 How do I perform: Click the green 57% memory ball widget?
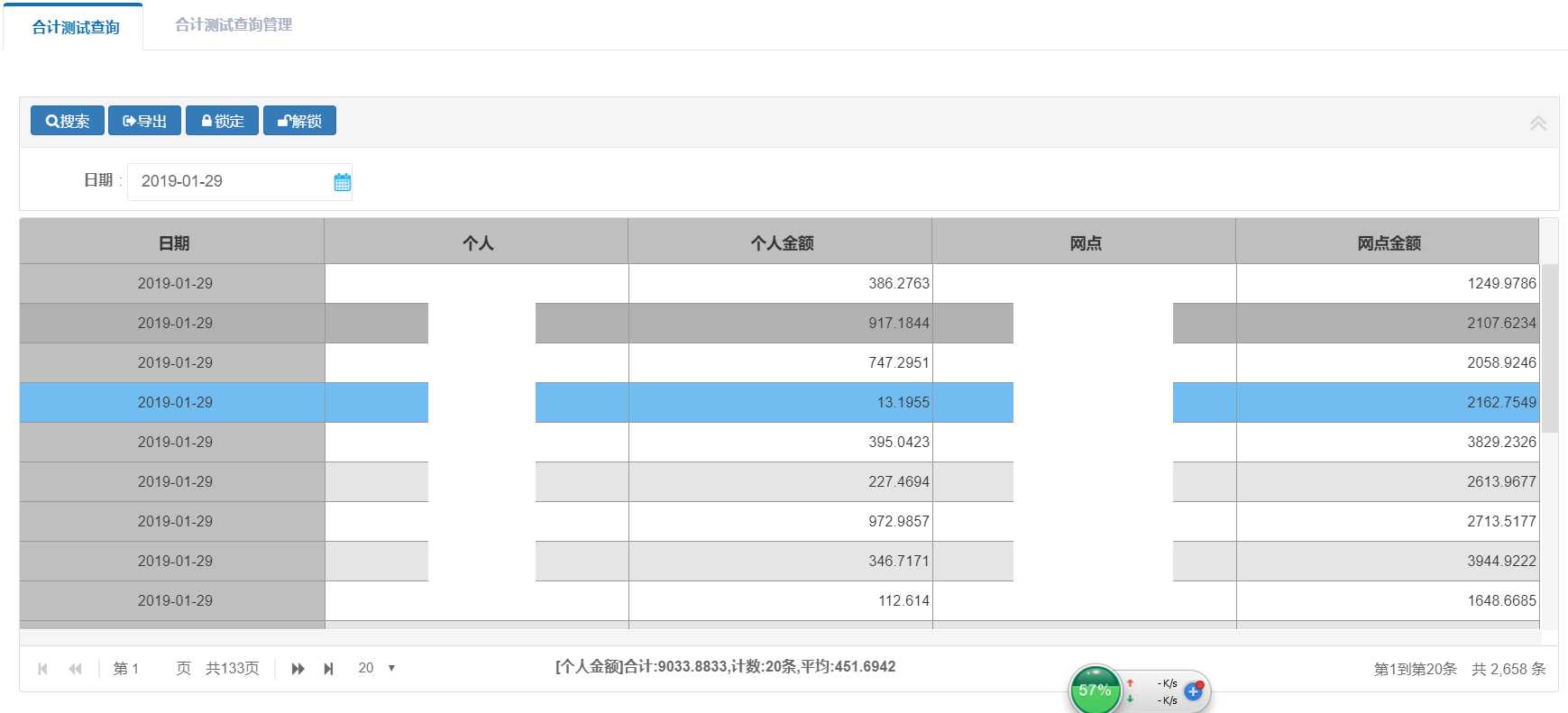point(1095,690)
